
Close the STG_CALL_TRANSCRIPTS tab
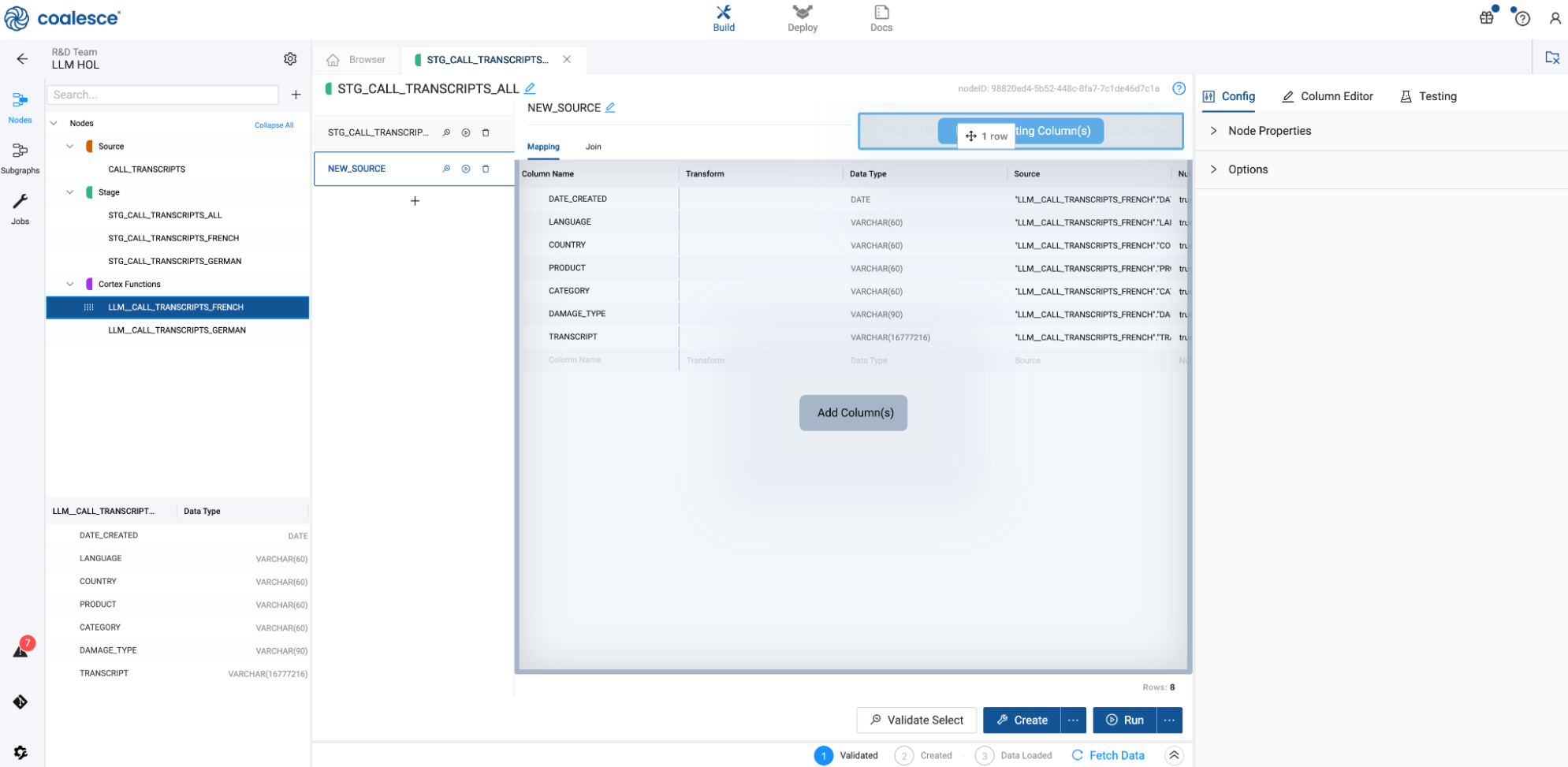click(567, 60)
